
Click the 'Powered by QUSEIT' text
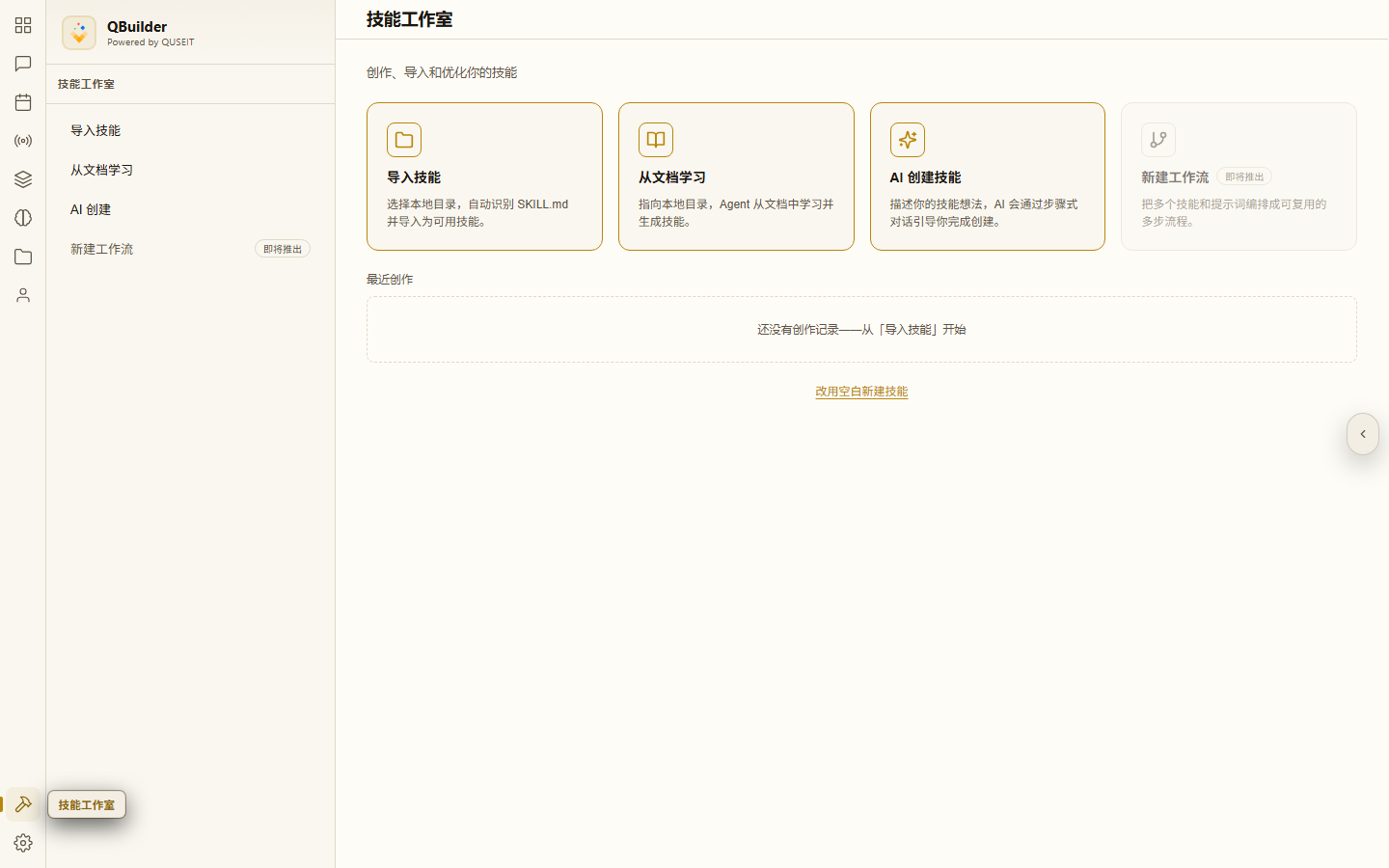pyautogui.click(x=150, y=42)
